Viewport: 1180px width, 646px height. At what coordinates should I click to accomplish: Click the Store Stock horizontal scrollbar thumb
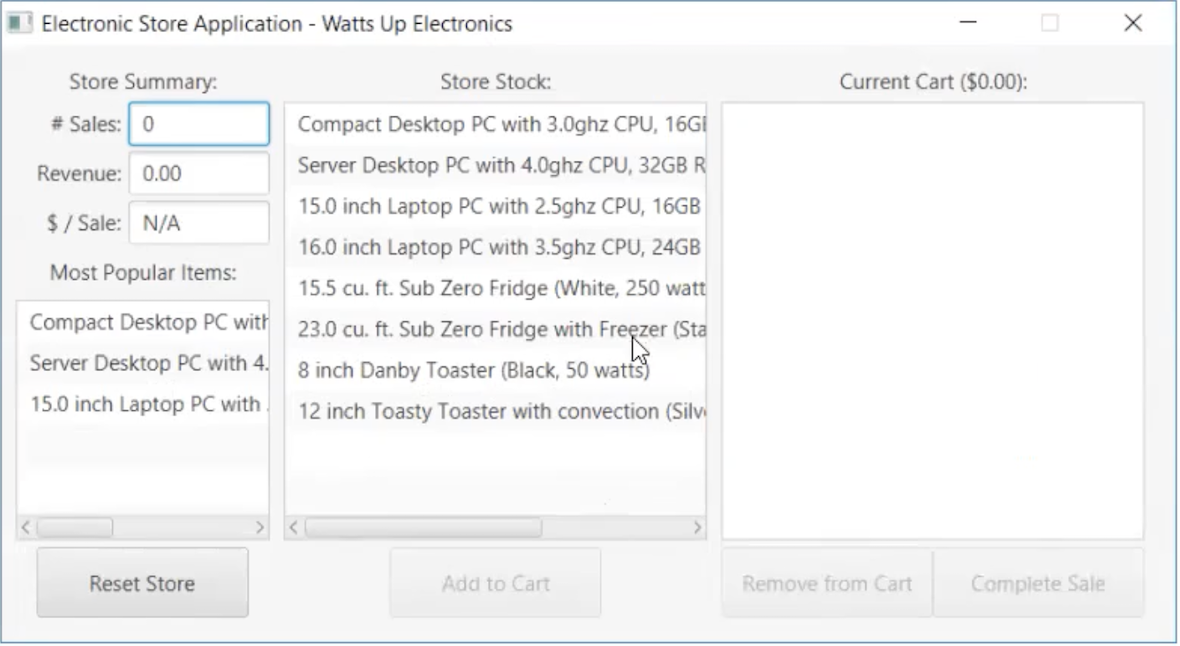423,528
